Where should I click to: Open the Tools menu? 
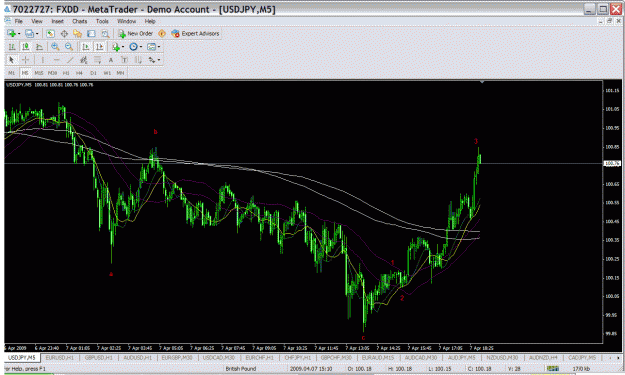pos(102,21)
